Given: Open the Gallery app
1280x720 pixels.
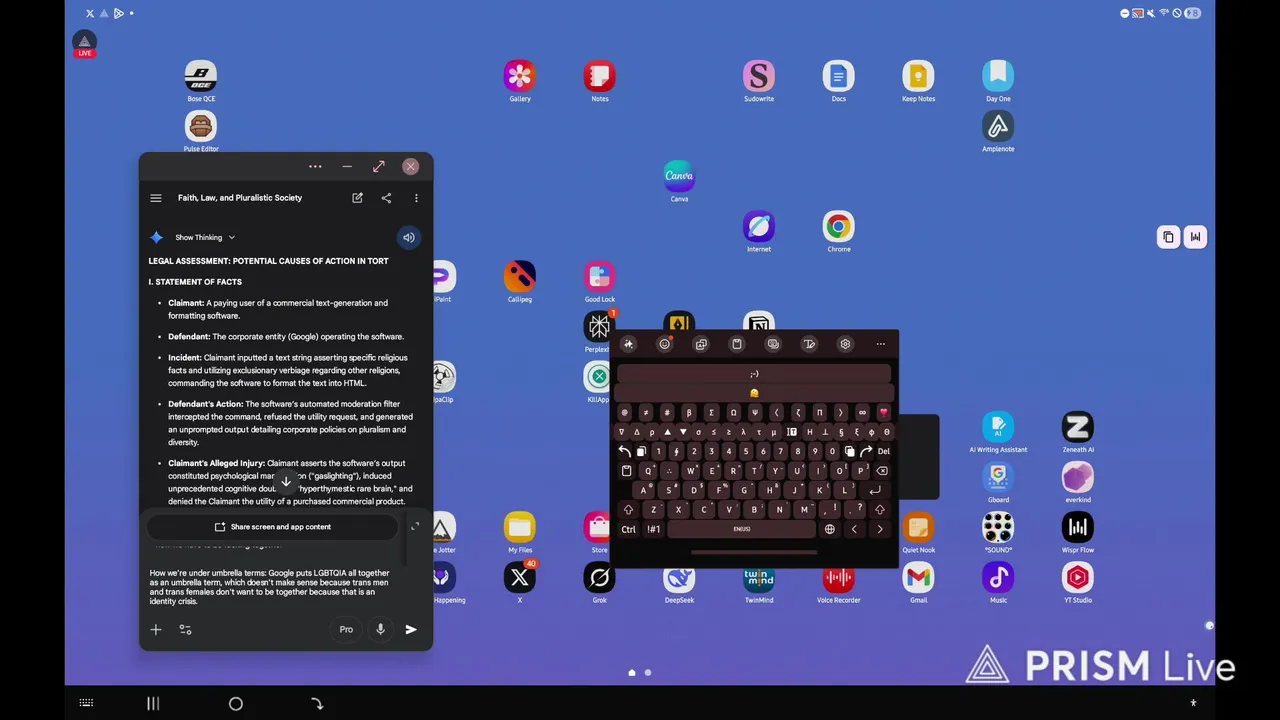Looking at the screenshot, I should point(520,81).
